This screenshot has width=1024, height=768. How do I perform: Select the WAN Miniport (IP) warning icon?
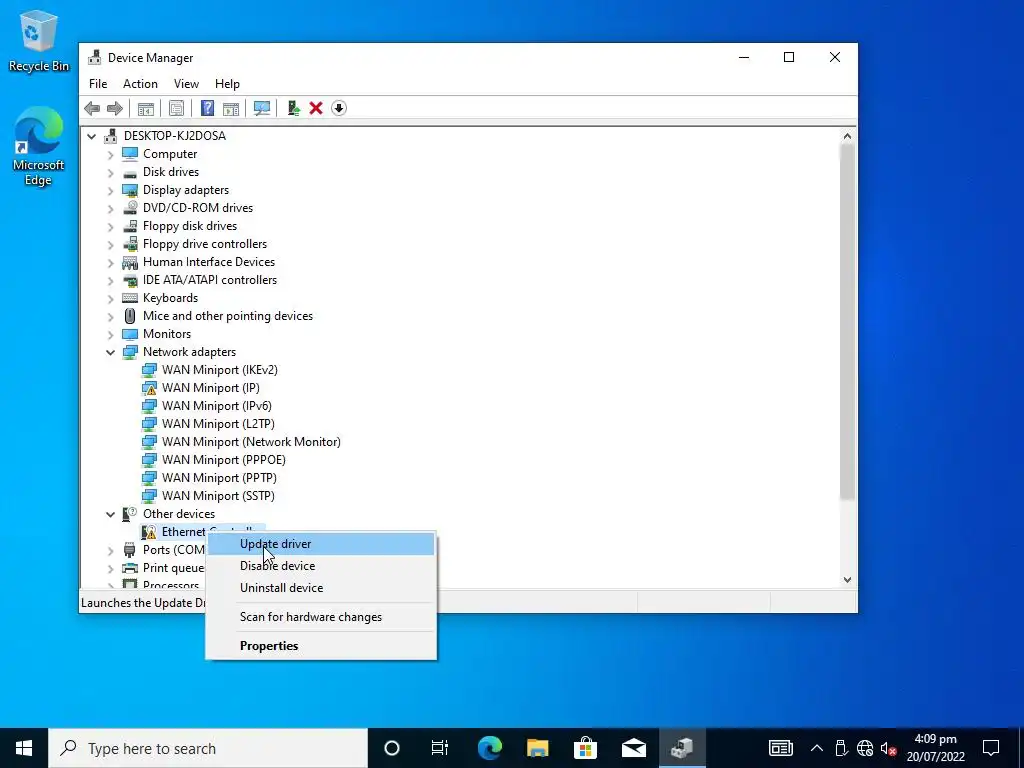tap(150, 388)
